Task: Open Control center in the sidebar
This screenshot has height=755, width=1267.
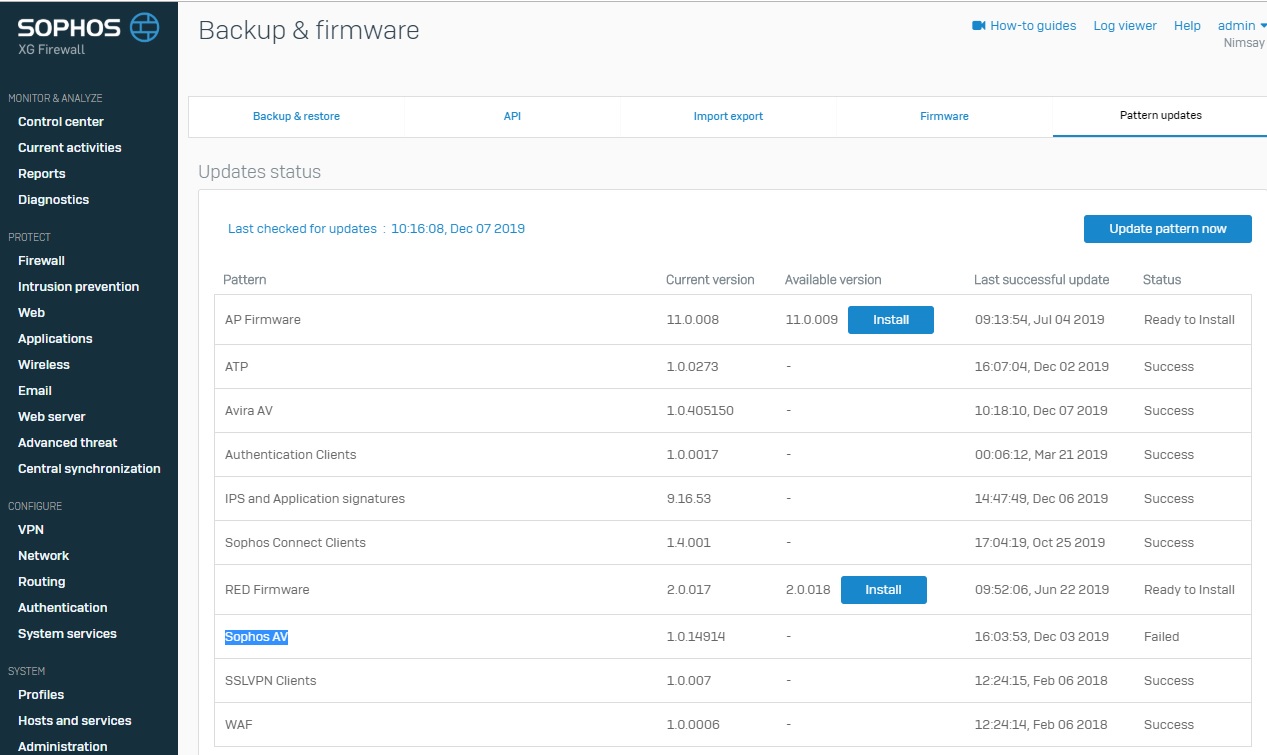Action: [x=61, y=122]
